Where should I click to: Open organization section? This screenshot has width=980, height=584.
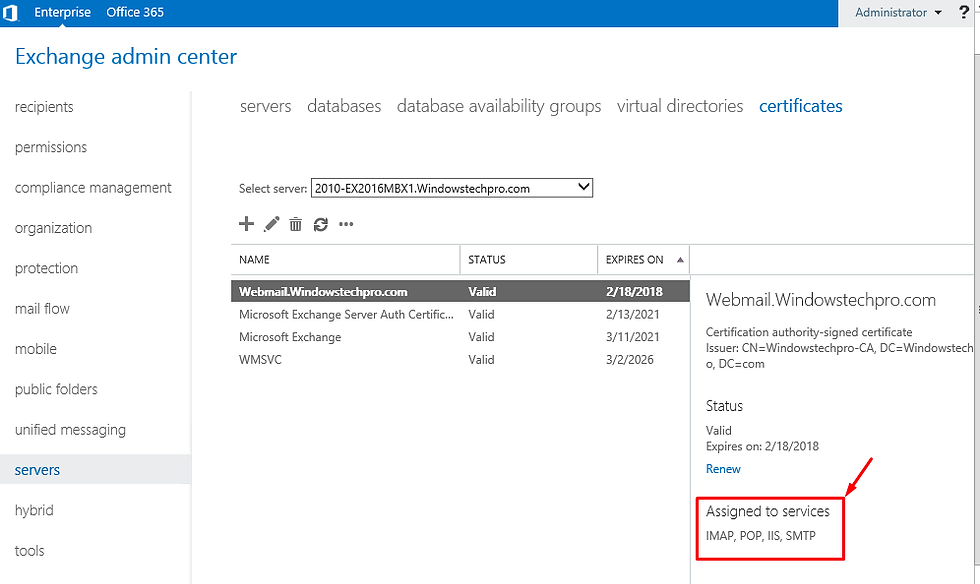click(x=53, y=228)
